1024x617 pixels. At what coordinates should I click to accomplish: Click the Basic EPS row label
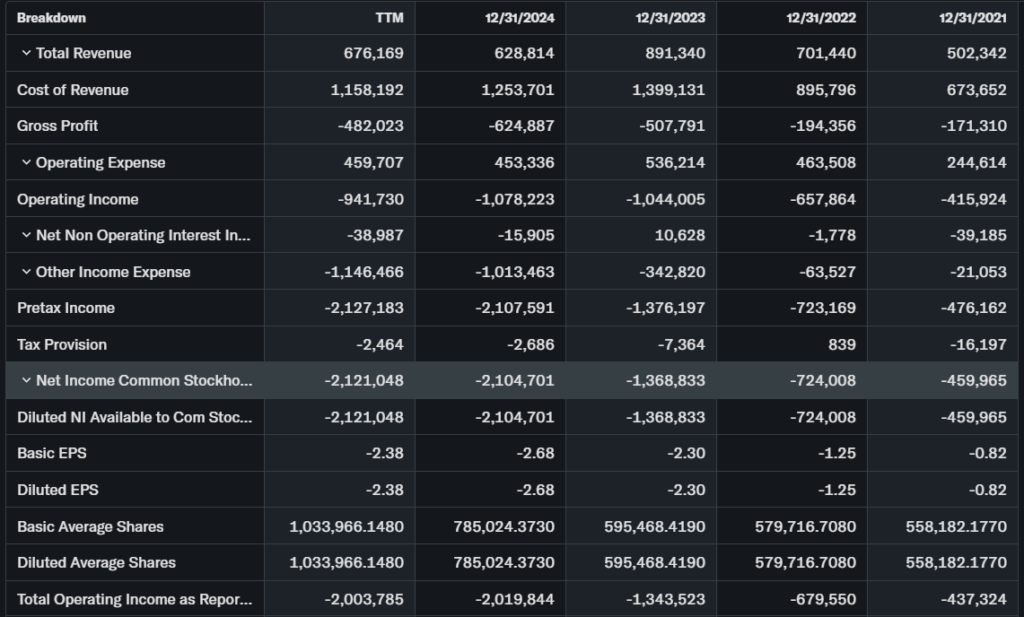coord(52,453)
